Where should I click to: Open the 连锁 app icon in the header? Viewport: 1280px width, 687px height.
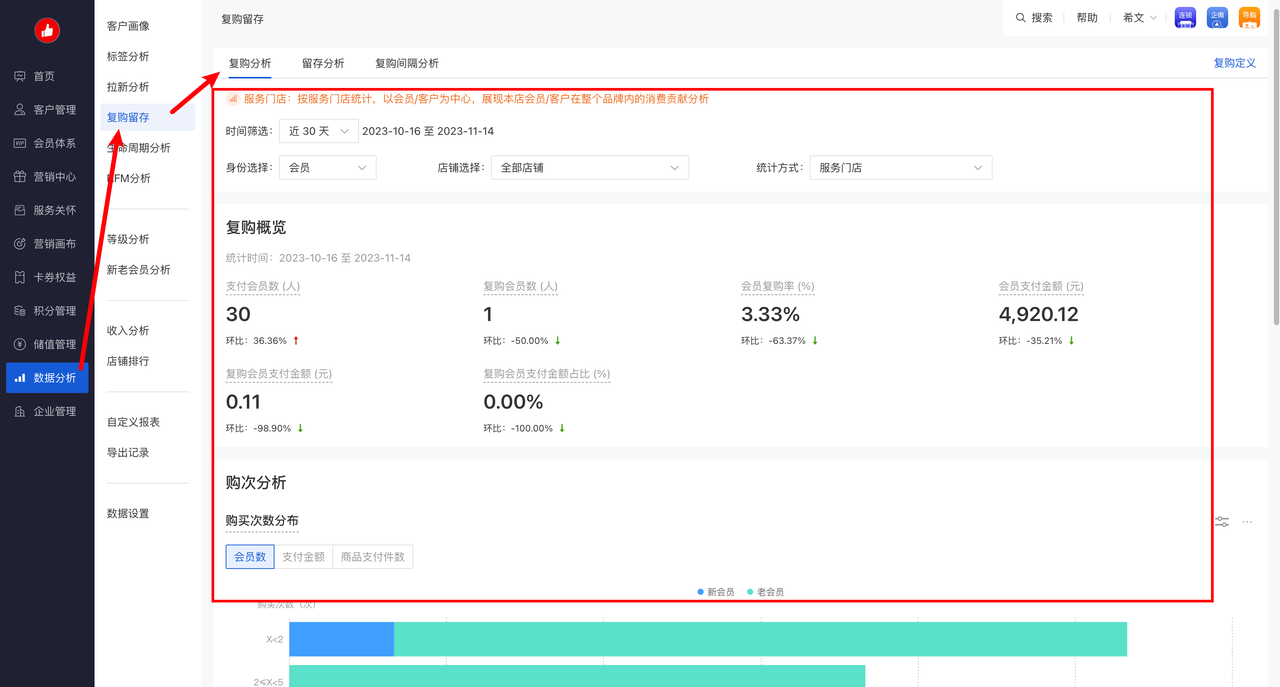[1185, 17]
